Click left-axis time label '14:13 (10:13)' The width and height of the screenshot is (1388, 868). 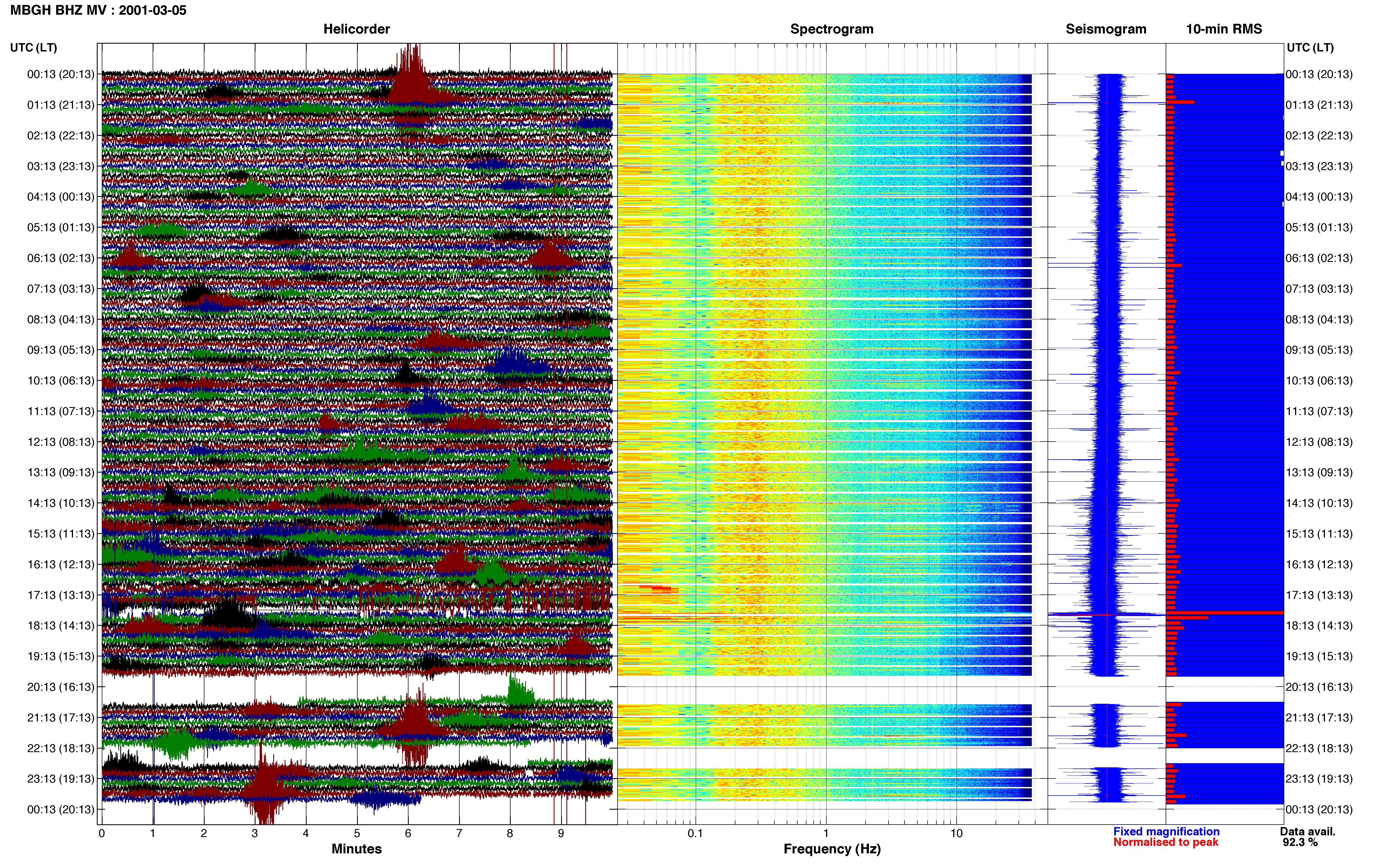(61, 504)
